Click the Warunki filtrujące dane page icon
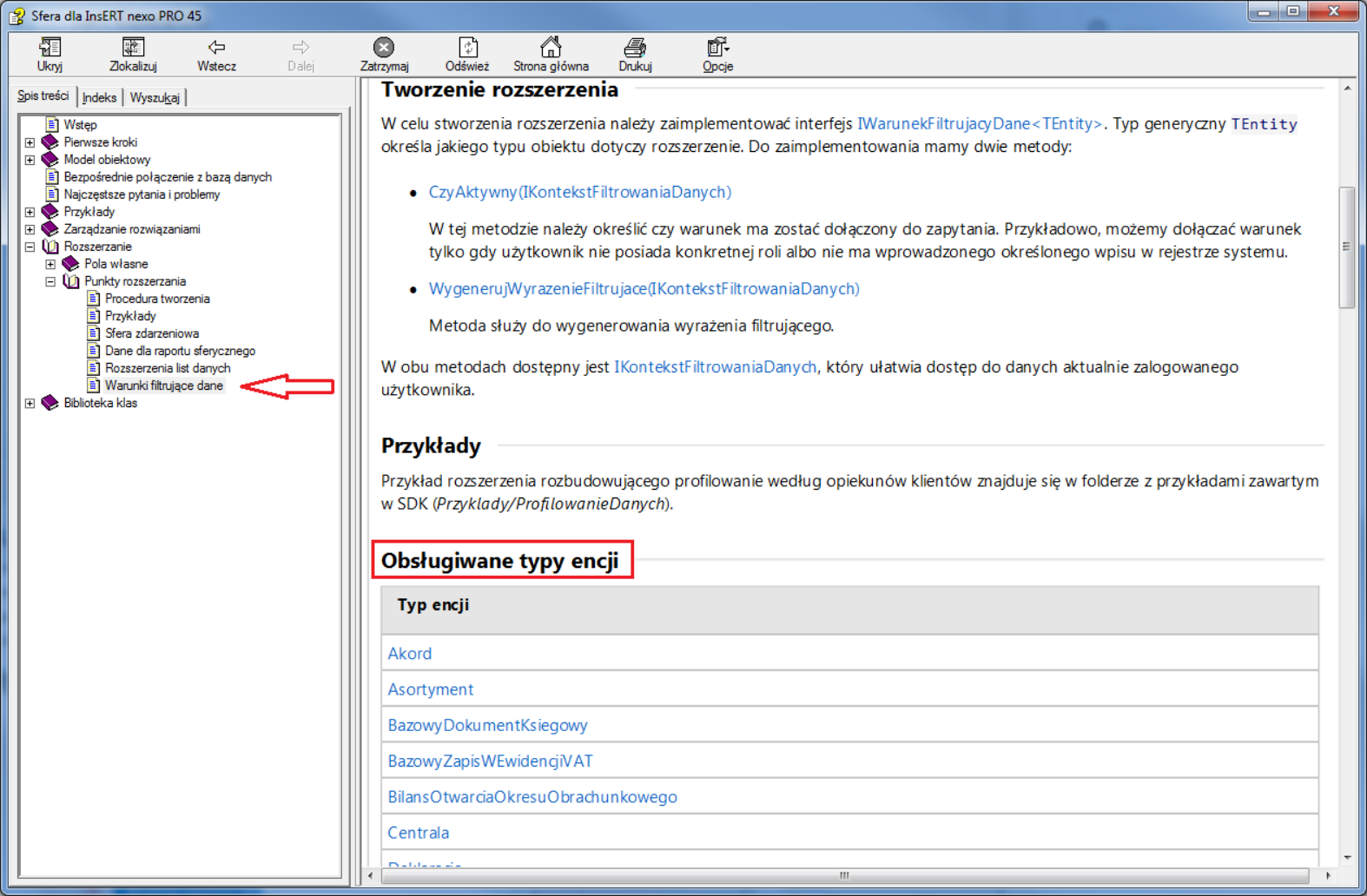Image resolution: width=1367 pixels, height=896 pixels. tap(94, 385)
